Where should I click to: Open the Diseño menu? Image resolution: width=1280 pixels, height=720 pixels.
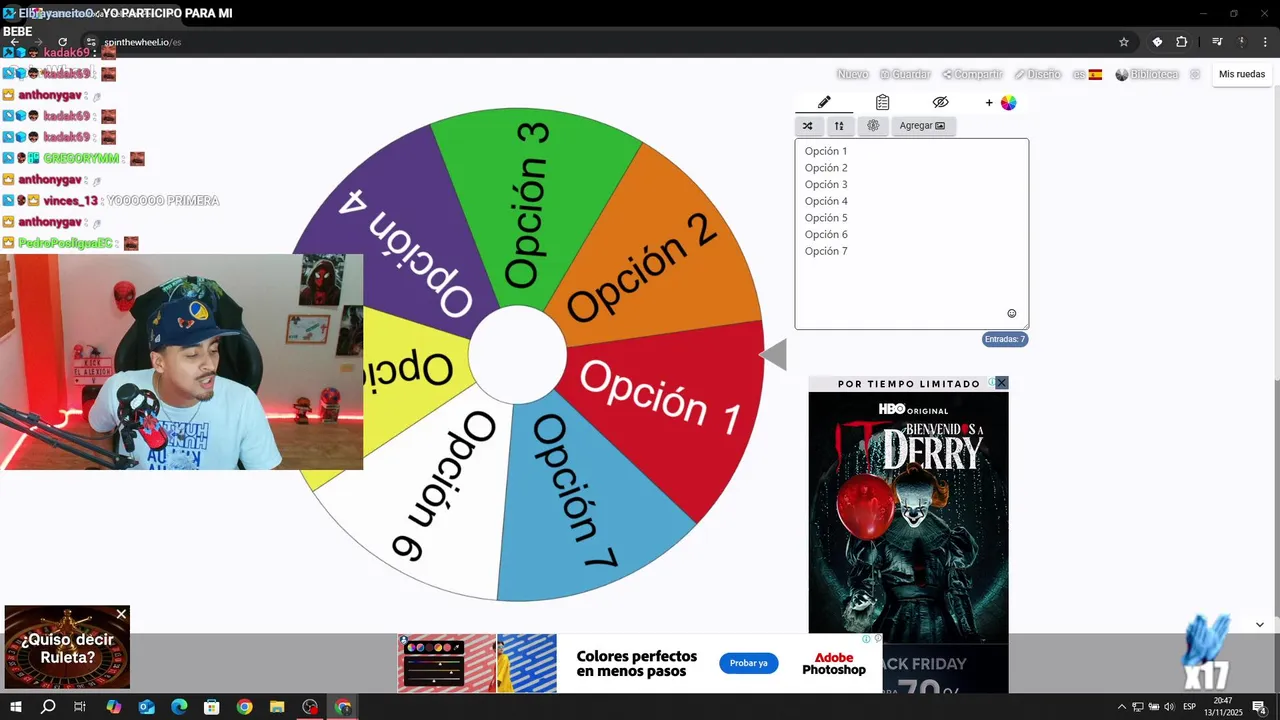tap(1037, 74)
